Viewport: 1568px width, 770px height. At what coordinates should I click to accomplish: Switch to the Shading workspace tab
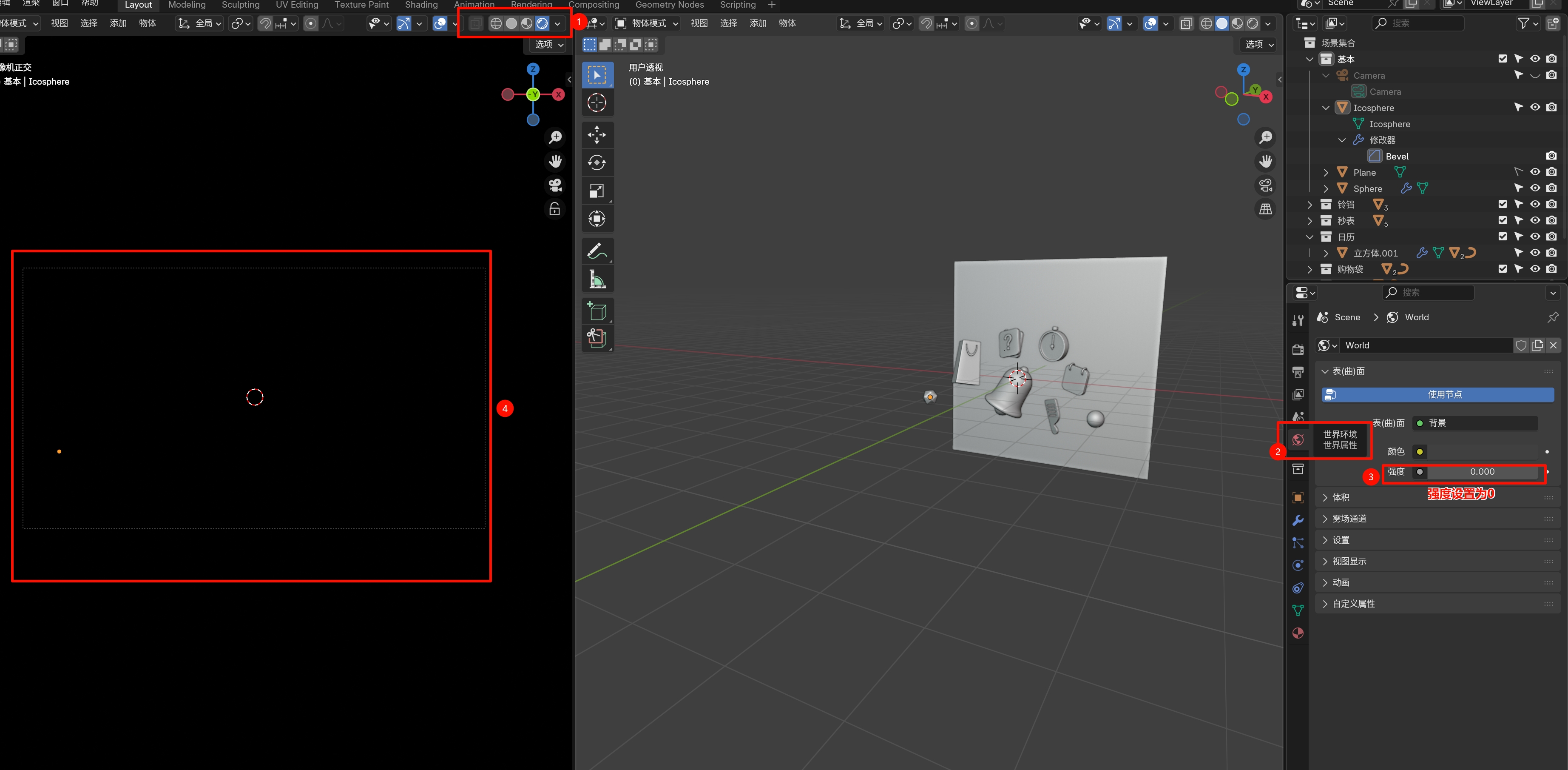(420, 5)
